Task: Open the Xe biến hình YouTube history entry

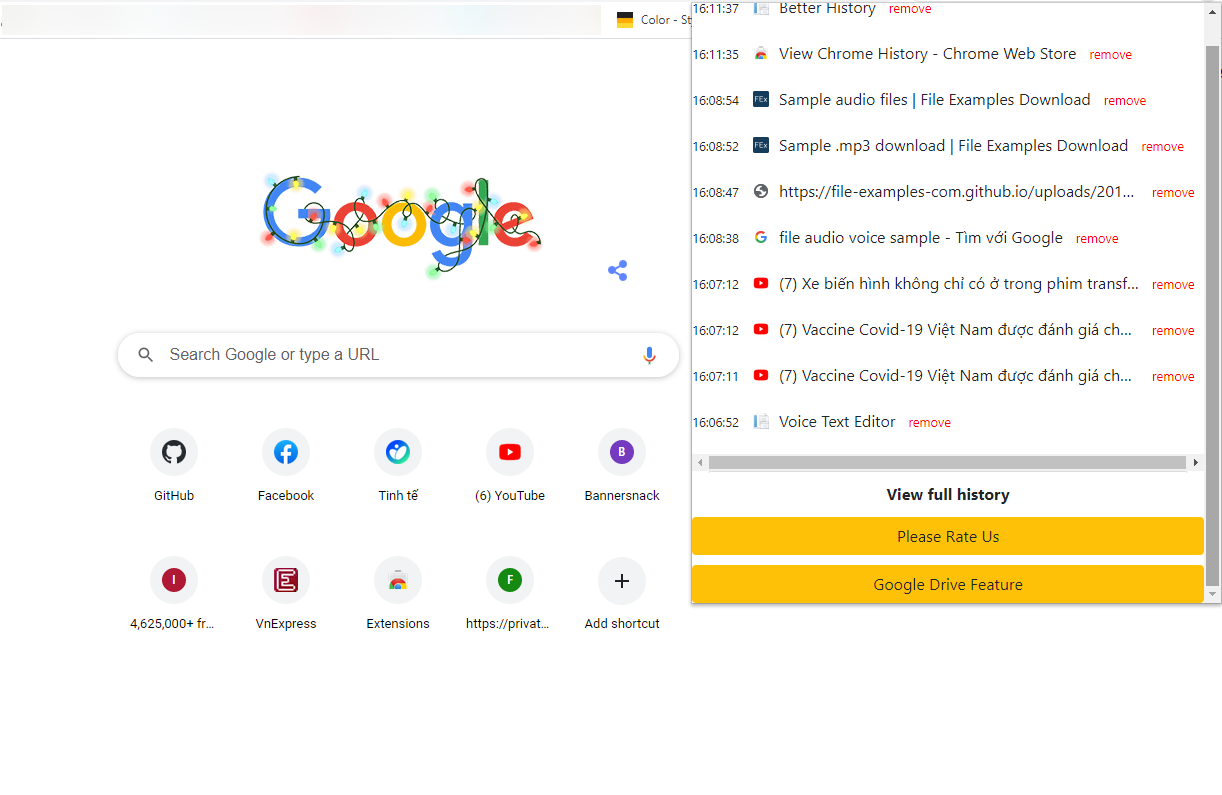Action: (959, 284)
